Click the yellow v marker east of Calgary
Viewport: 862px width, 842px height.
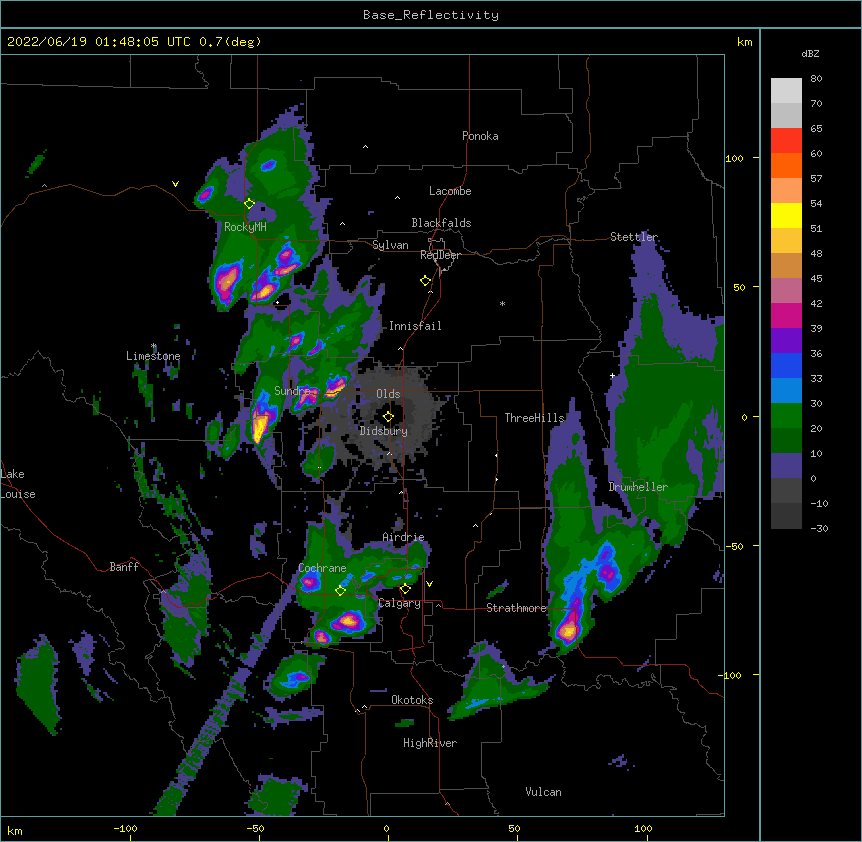(429, 584)
